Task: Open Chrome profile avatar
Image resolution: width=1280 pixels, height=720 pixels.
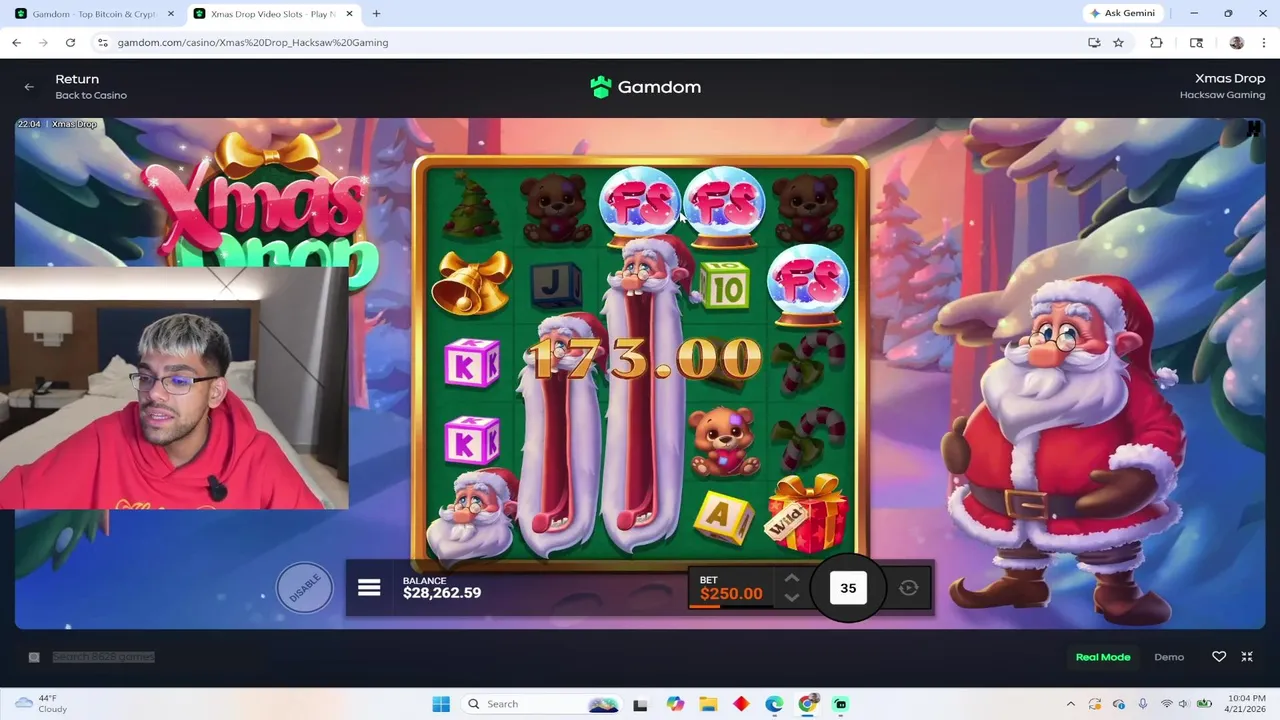Action: click(1236, 42)
